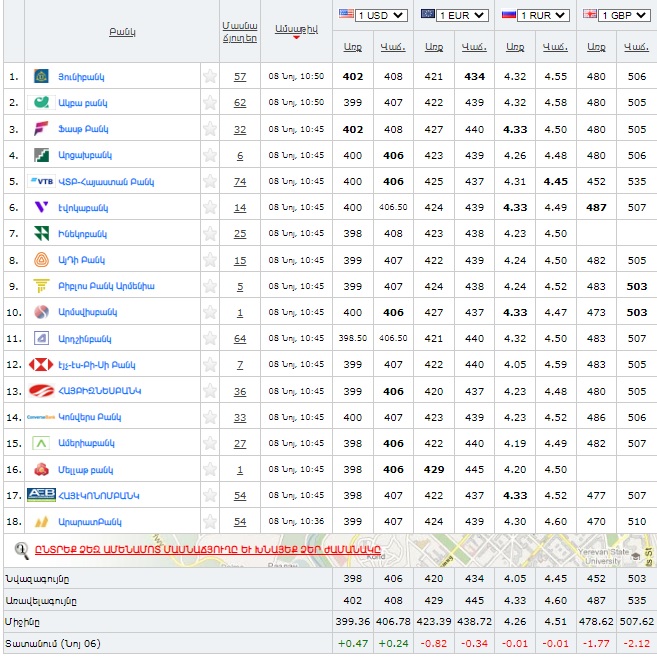Click the AEB logo in row 17
The image size is (657, 663).
click(42, 495)
